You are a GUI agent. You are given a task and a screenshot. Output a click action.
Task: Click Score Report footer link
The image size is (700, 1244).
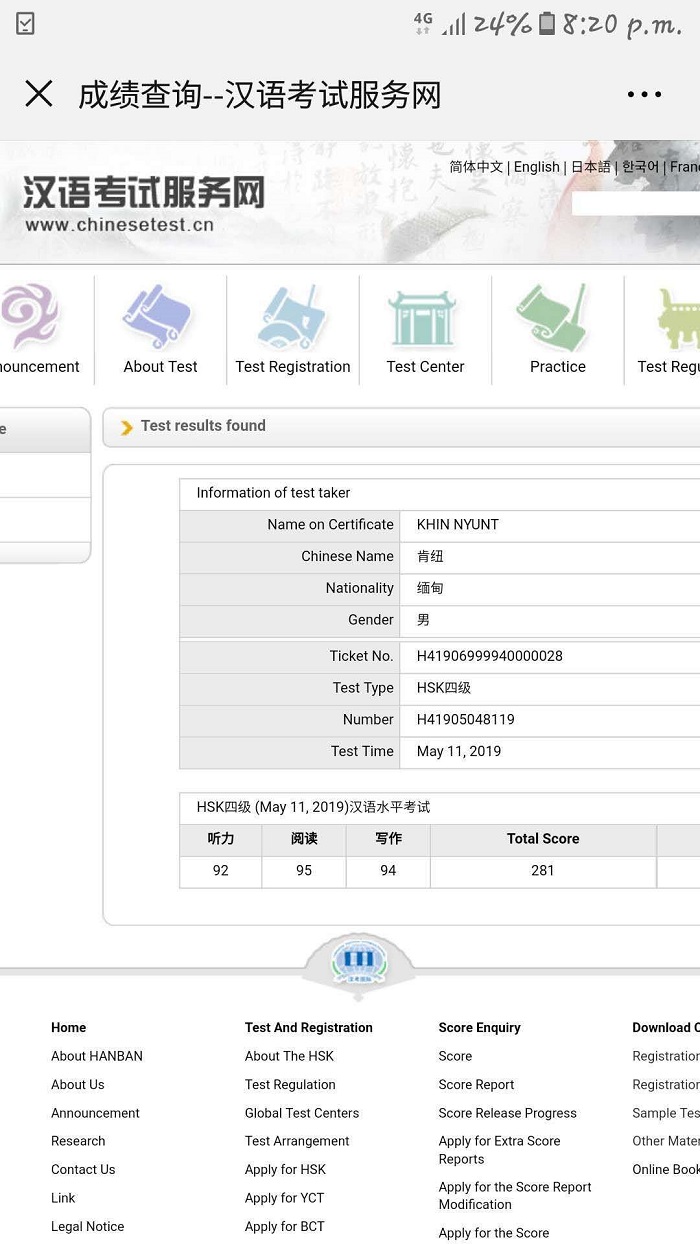476,1085
